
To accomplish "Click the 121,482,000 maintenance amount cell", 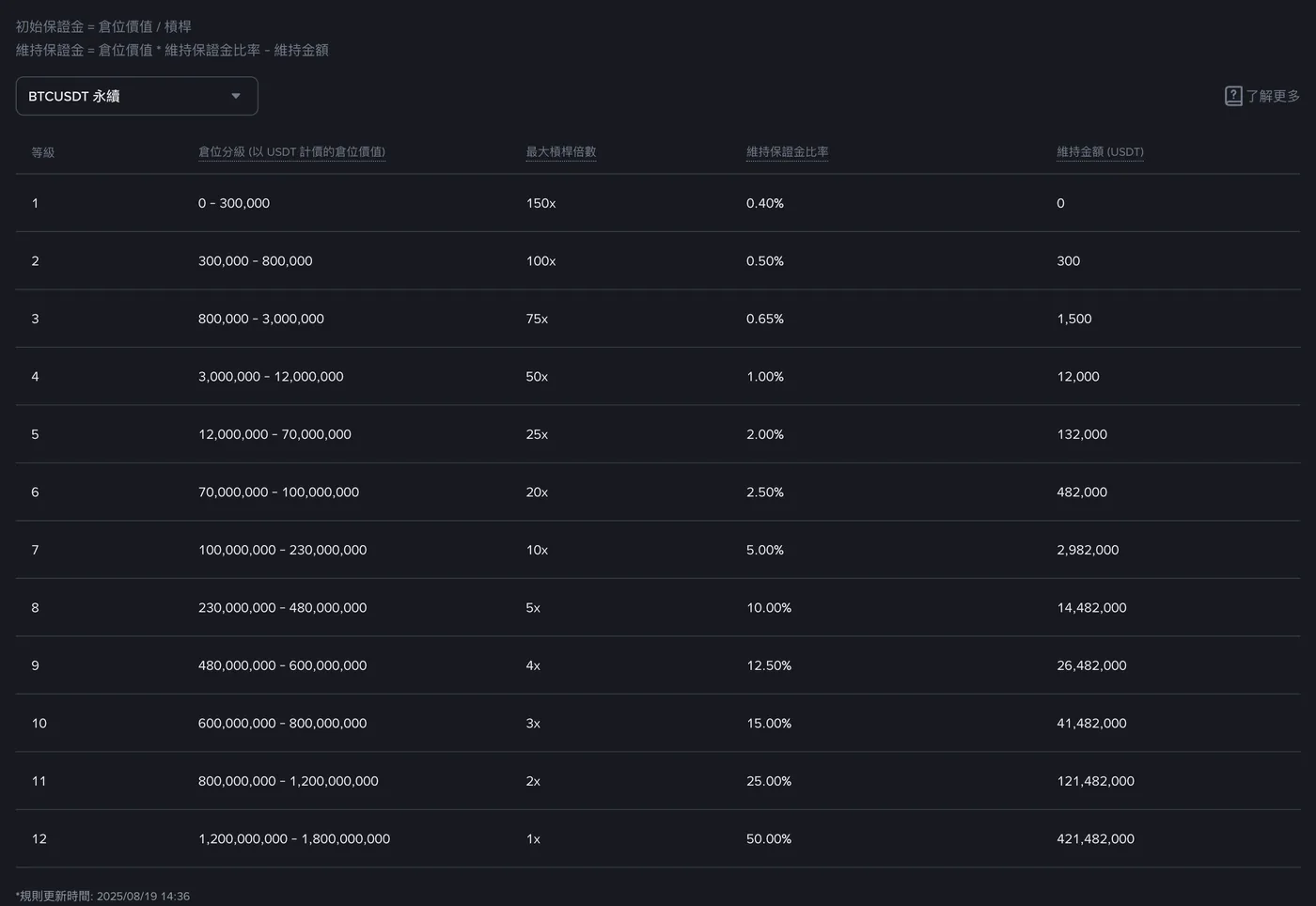I will pyautogui.click(x=1095, y=781).
